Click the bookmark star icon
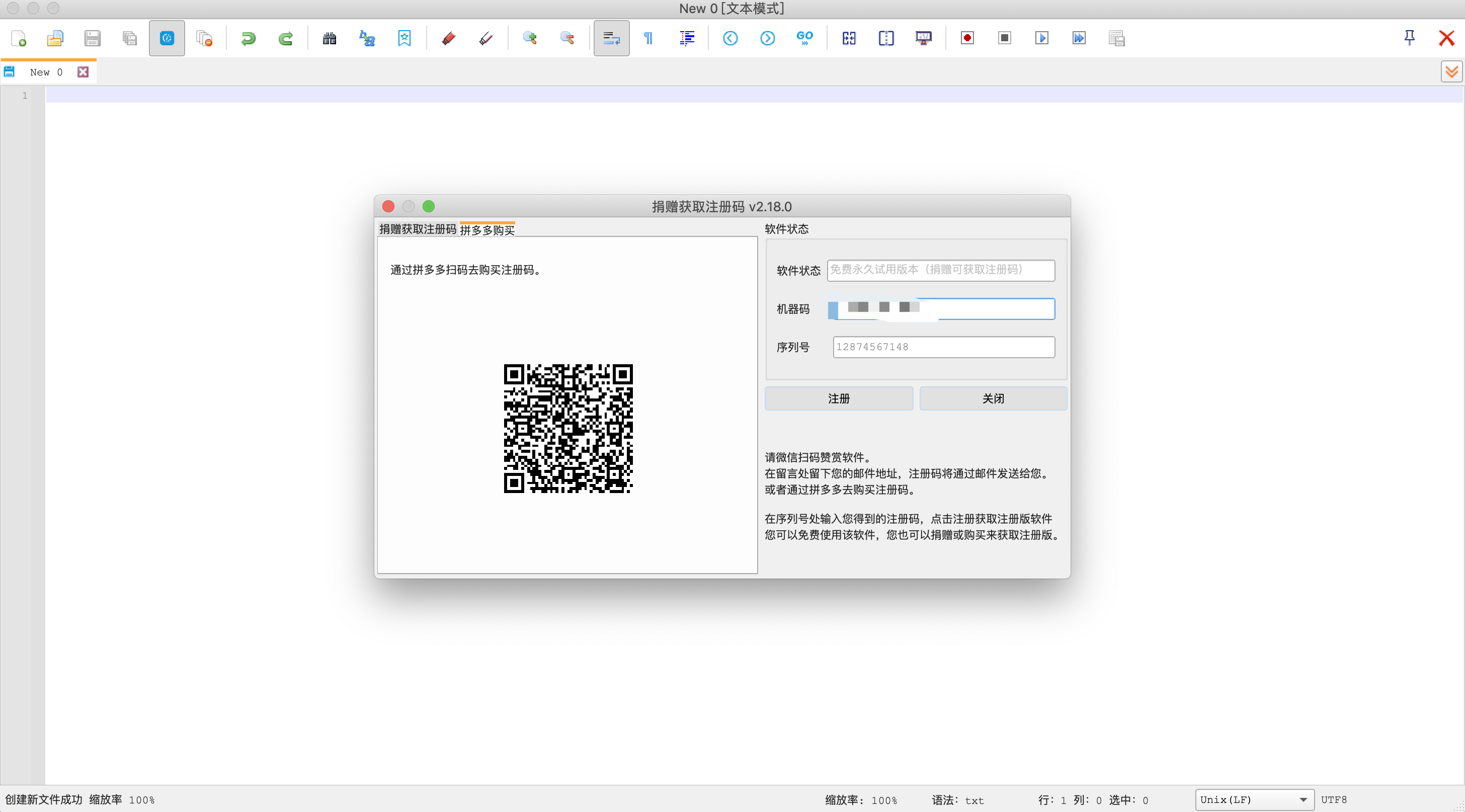Viewport: 1465px width, 812px height. pos(404,38)
